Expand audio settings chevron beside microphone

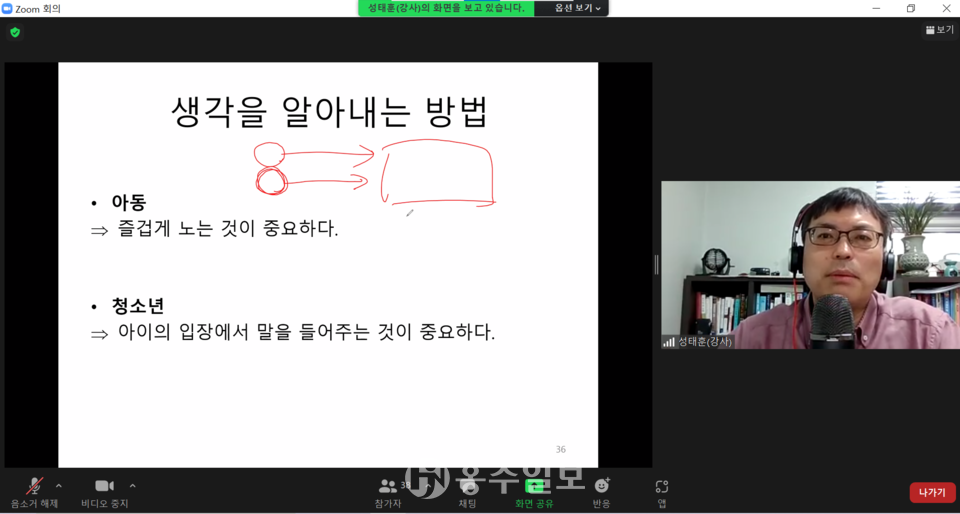coord(59,486)
